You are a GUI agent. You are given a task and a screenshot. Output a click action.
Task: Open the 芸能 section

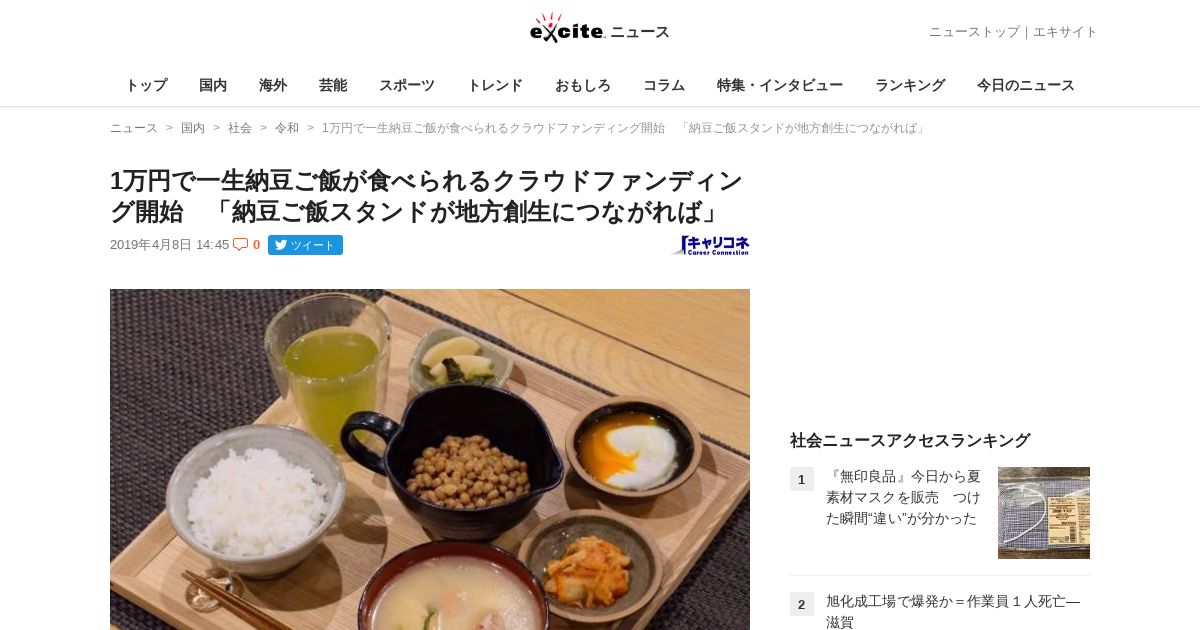point(333,85)
